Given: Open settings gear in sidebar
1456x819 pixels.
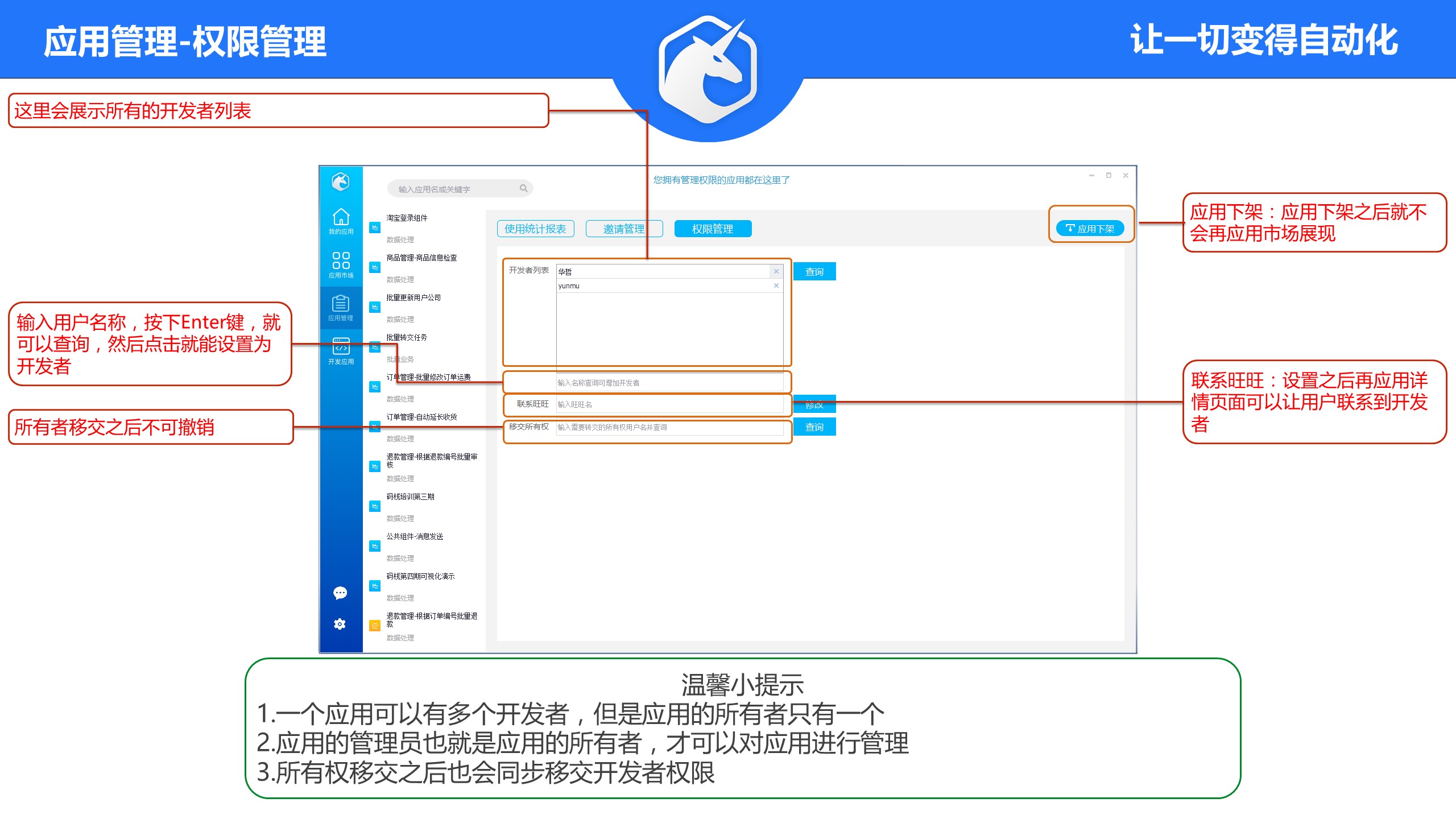Looking at the screenshot, I should pyautogui.click(x=340, y=624).
